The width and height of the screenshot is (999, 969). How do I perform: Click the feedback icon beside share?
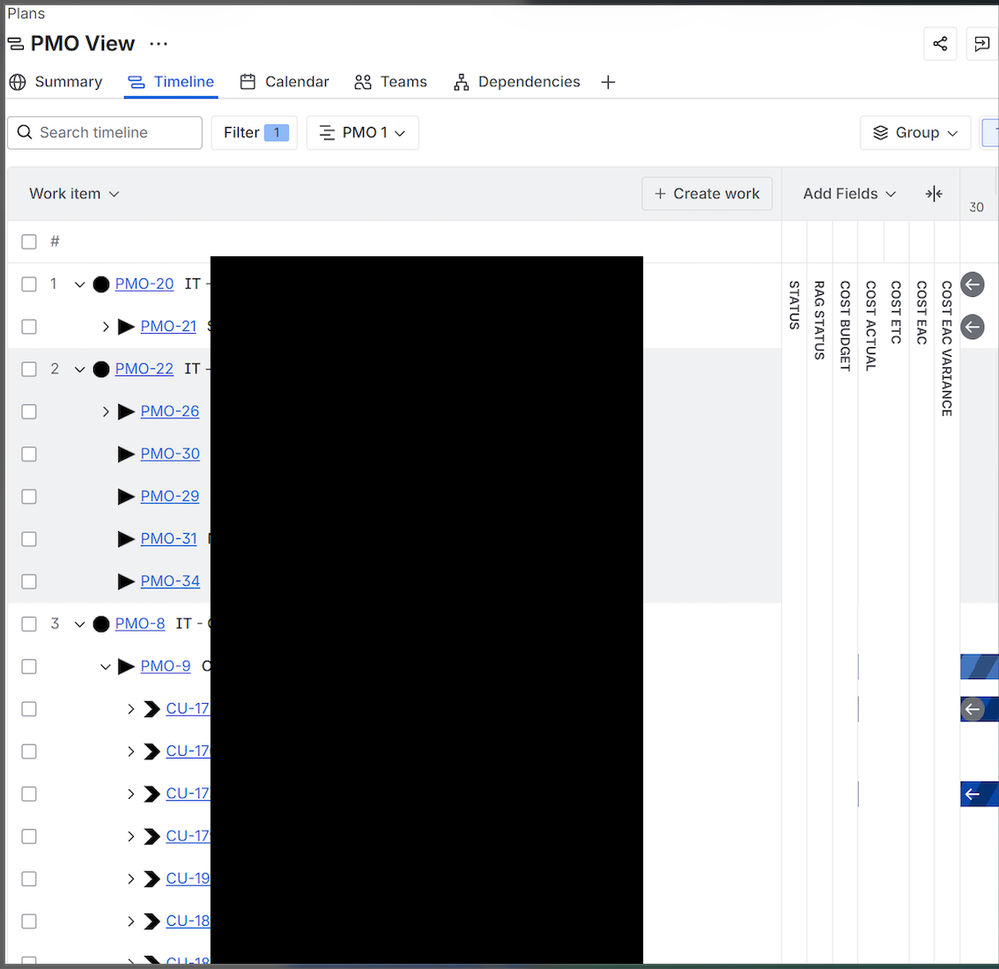[982, 43]
